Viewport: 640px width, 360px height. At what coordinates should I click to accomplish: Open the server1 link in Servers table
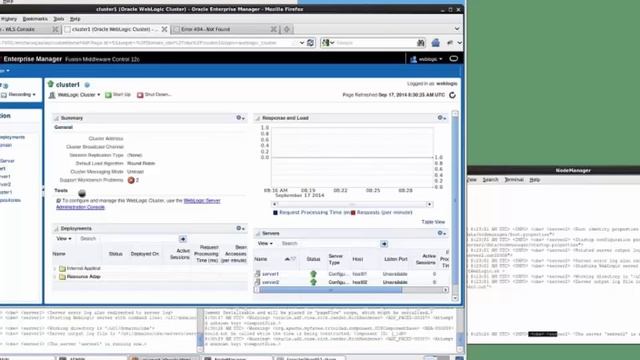pyautogui.click(x=270, y=274)
